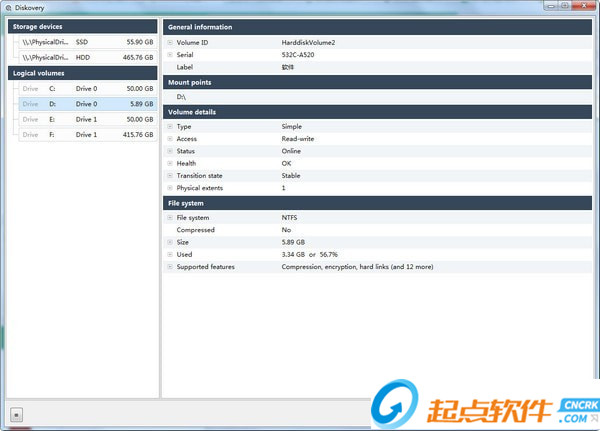Click the Storage devices header
This screenshot has width=600, height=431.
coord(83,26)
